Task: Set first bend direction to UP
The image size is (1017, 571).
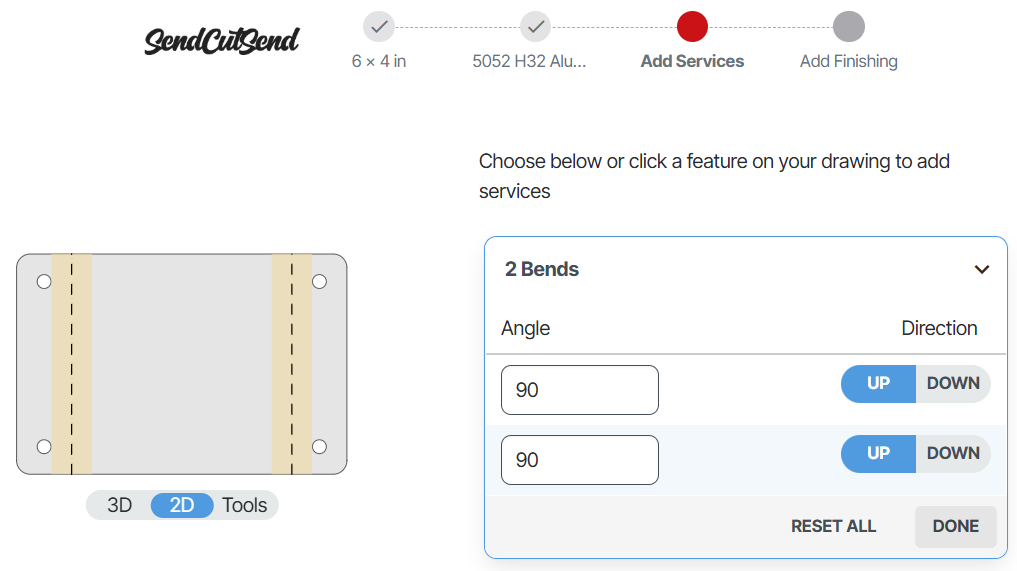Action: click(x=878, y=383)
